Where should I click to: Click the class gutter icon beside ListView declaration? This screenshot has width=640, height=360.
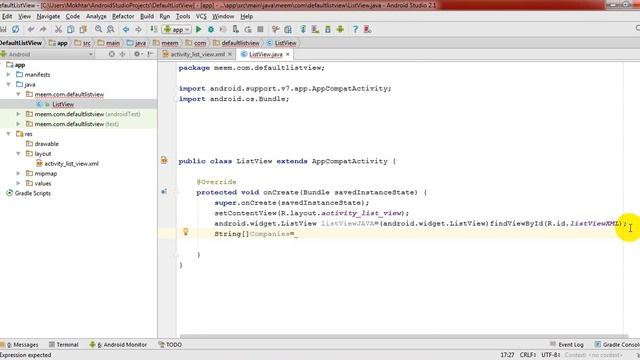(x=164, y=160)
